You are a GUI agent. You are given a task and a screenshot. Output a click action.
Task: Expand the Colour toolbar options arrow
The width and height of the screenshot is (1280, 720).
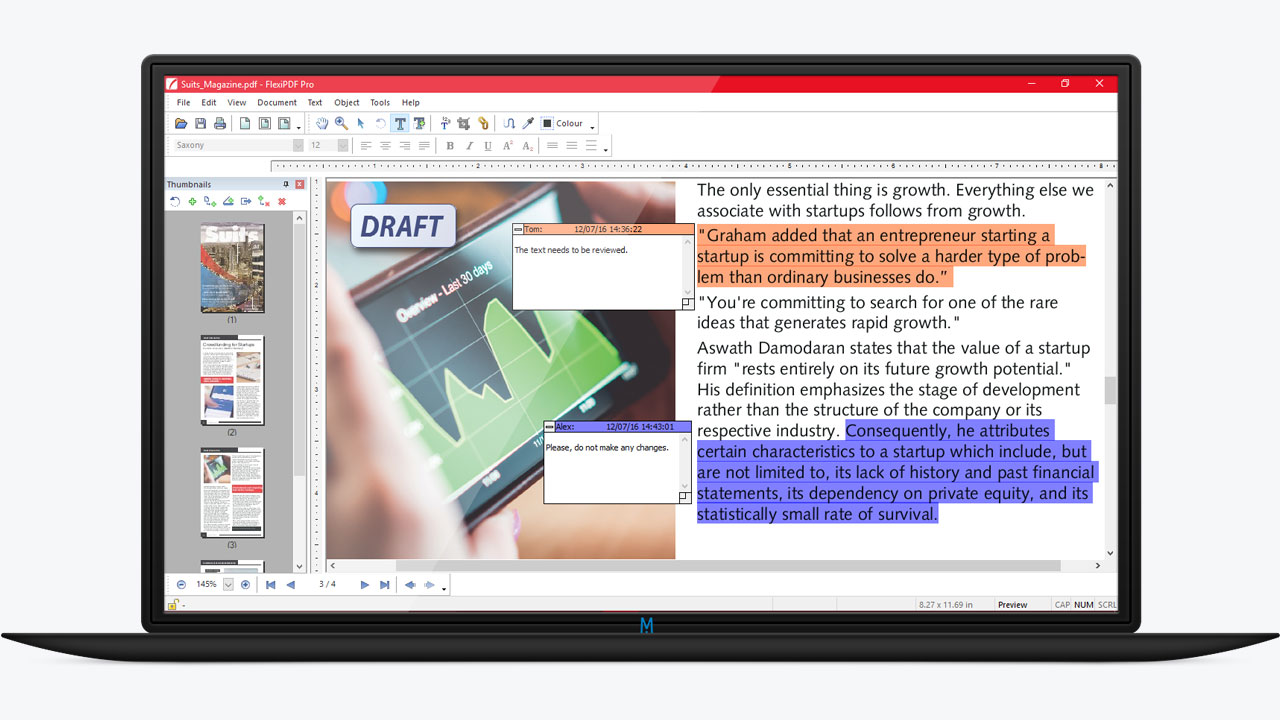click(592, 127)
